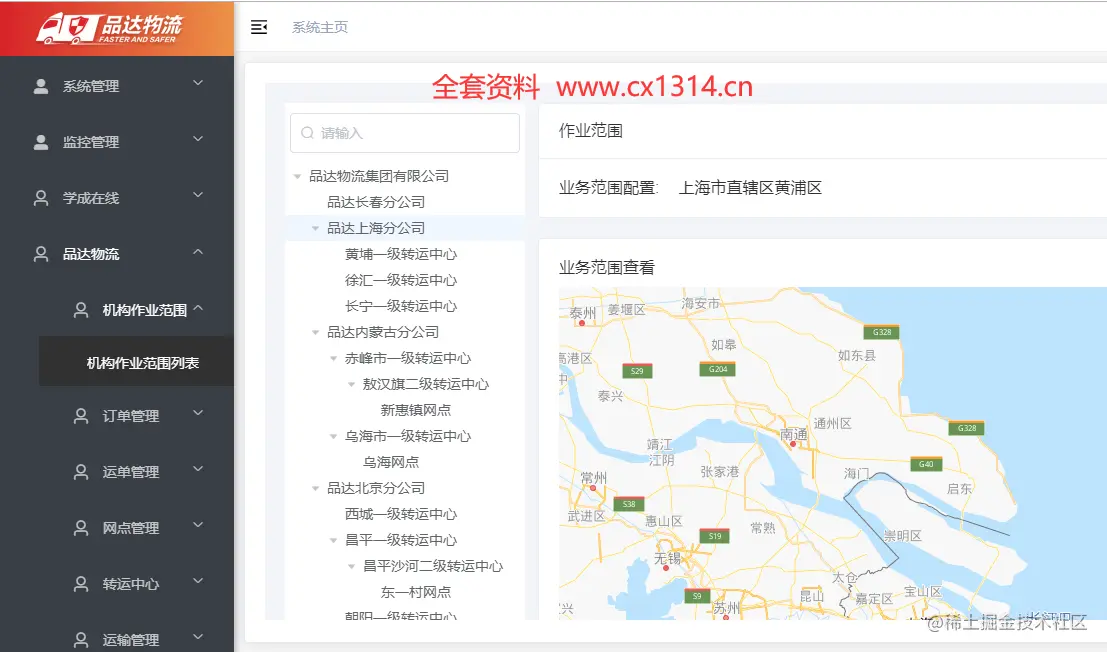Focus the 请输入 search field

point(405,133)
